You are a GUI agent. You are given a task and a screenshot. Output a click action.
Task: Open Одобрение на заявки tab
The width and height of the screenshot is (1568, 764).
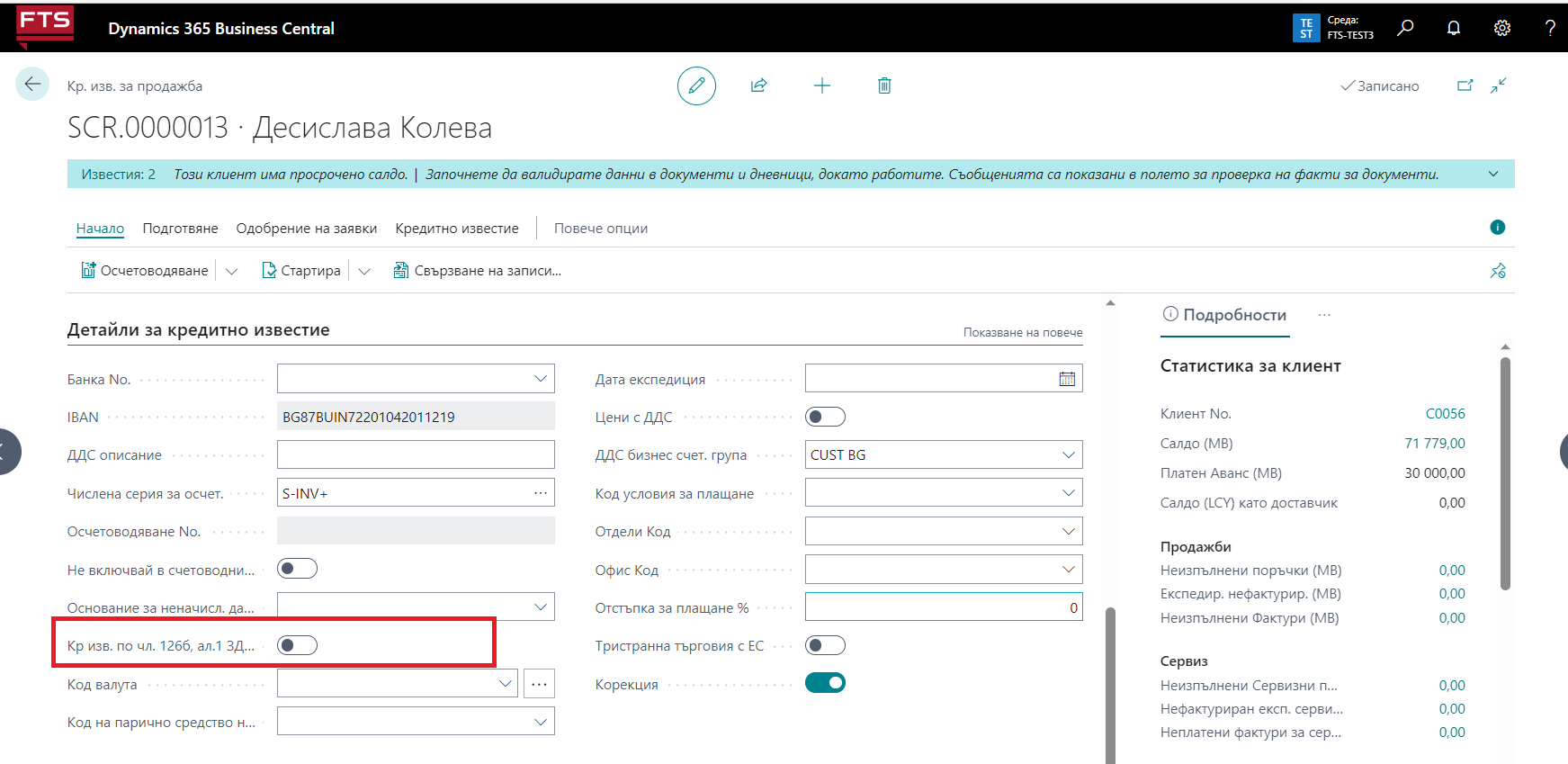point(306,229)
